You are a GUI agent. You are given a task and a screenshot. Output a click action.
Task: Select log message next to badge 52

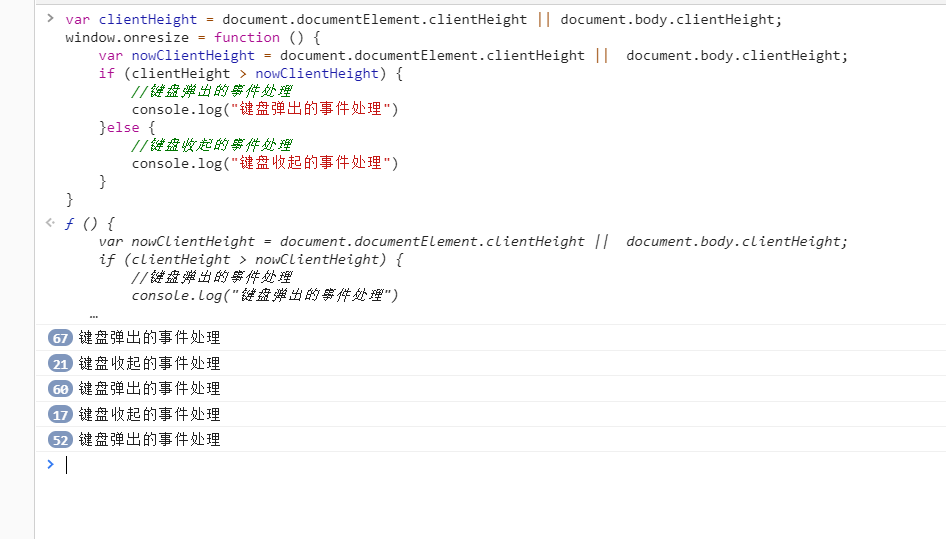(149, 439)
